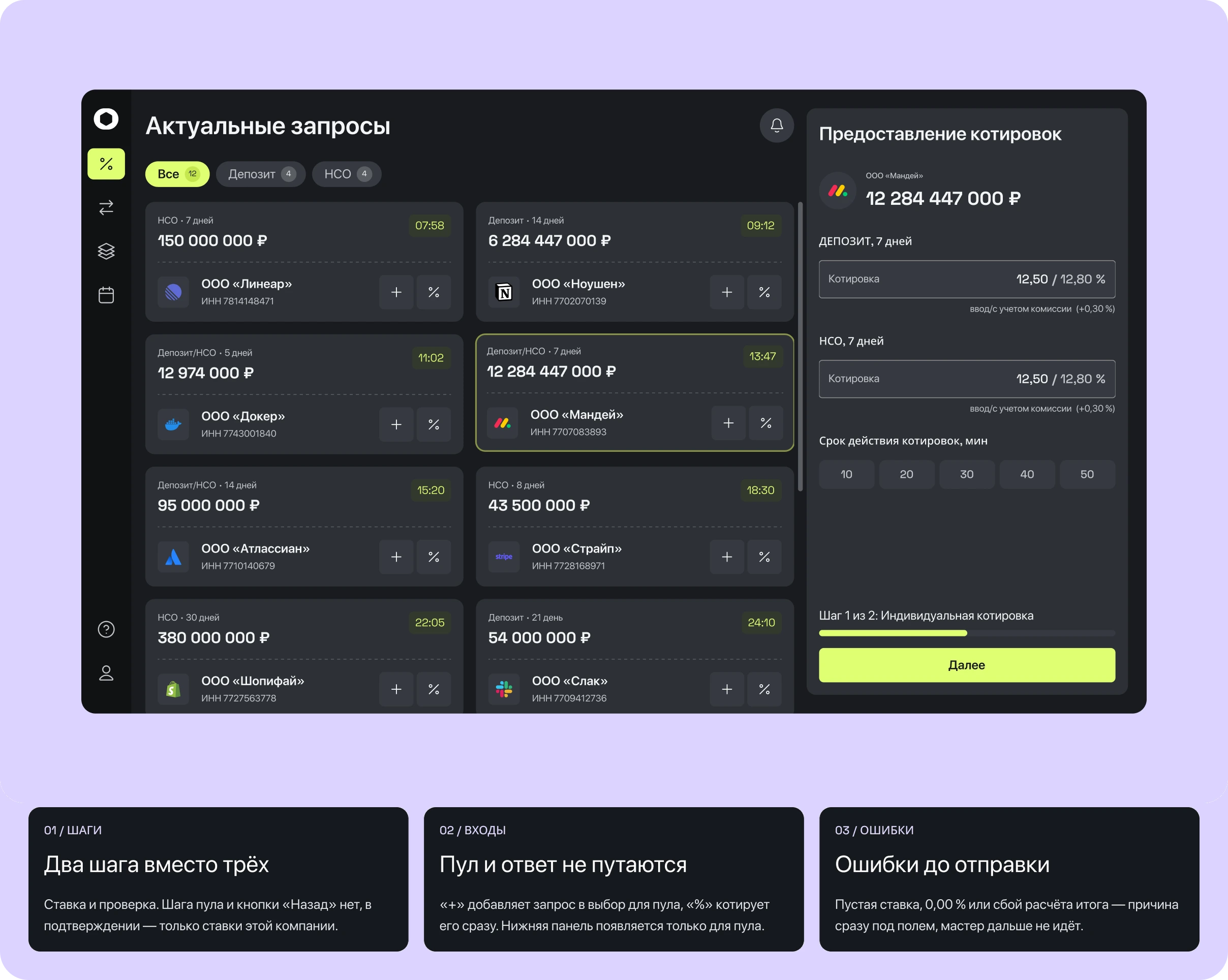This screenshot has height=980, width=1228.
Task: Add ООО «Атлассиан» request to pool
Action: pyautogui.click(x=396, y=557)
